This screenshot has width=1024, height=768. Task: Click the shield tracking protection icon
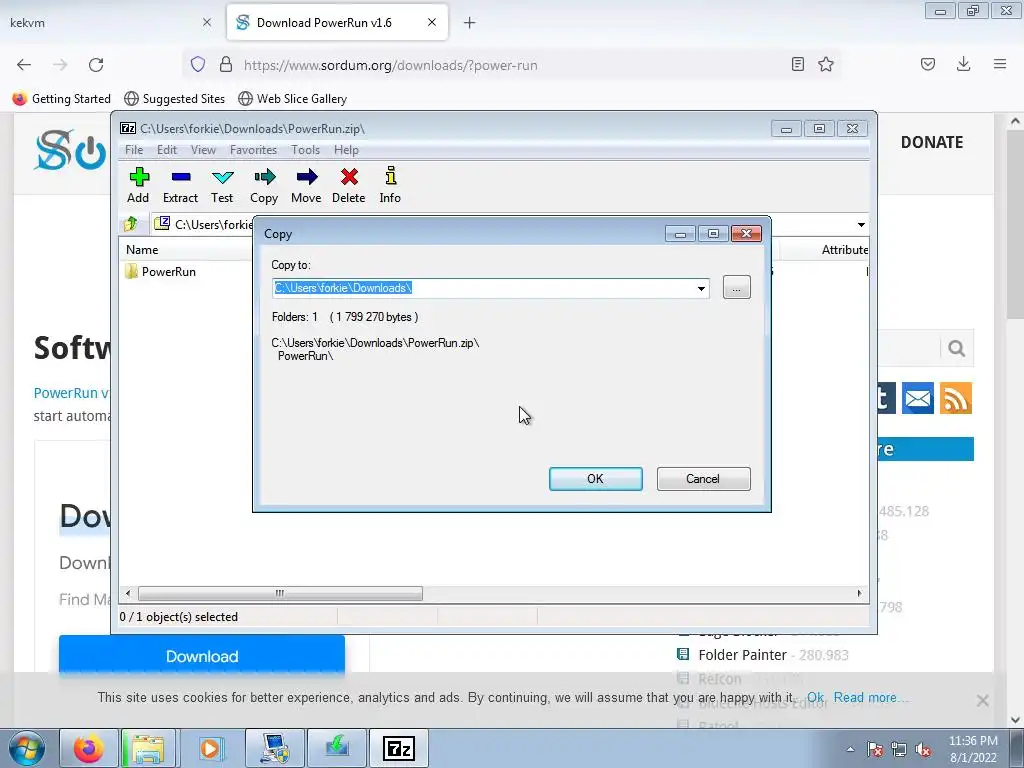[x=198, y=64]
